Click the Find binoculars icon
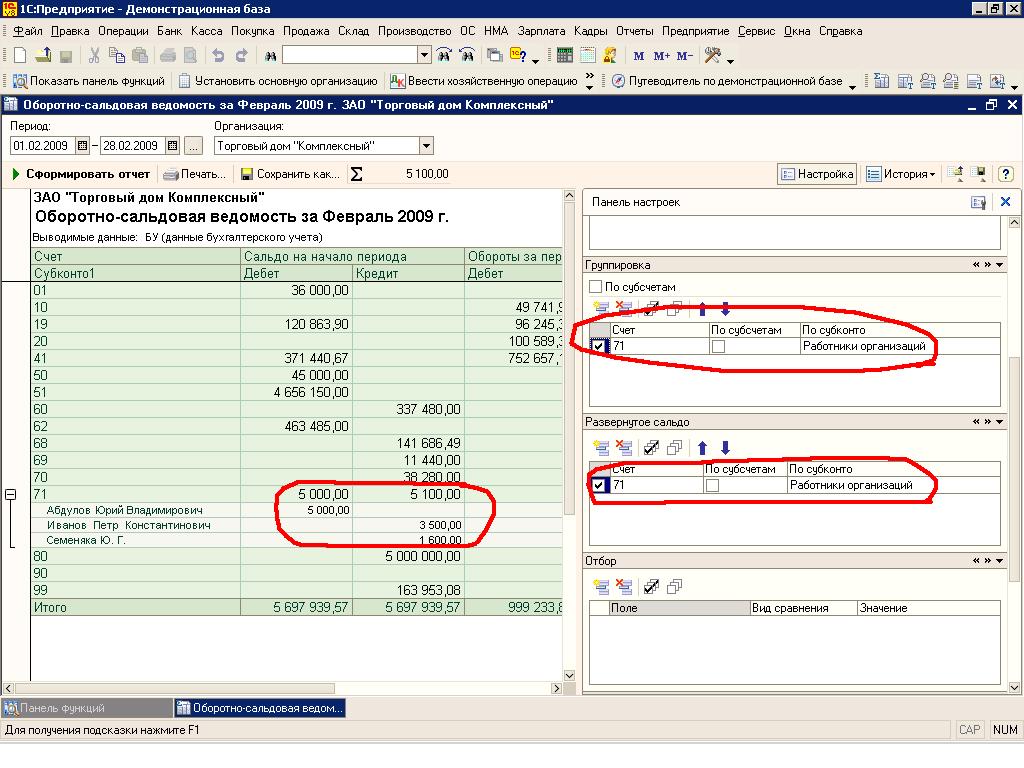This screenshot has height=768, width=1024. 270,56
